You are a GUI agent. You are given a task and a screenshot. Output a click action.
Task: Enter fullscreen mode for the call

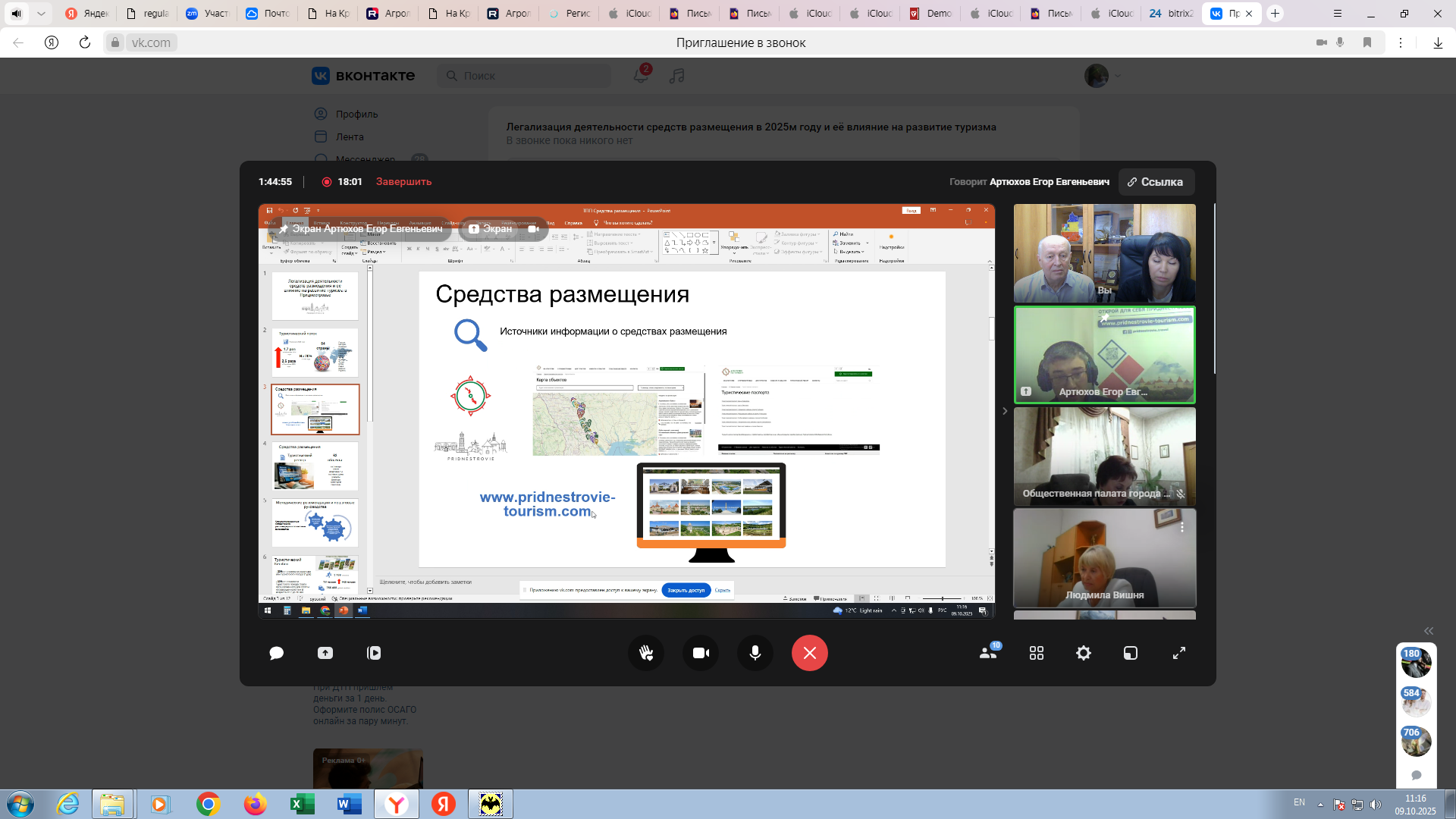coord(1179,653)
